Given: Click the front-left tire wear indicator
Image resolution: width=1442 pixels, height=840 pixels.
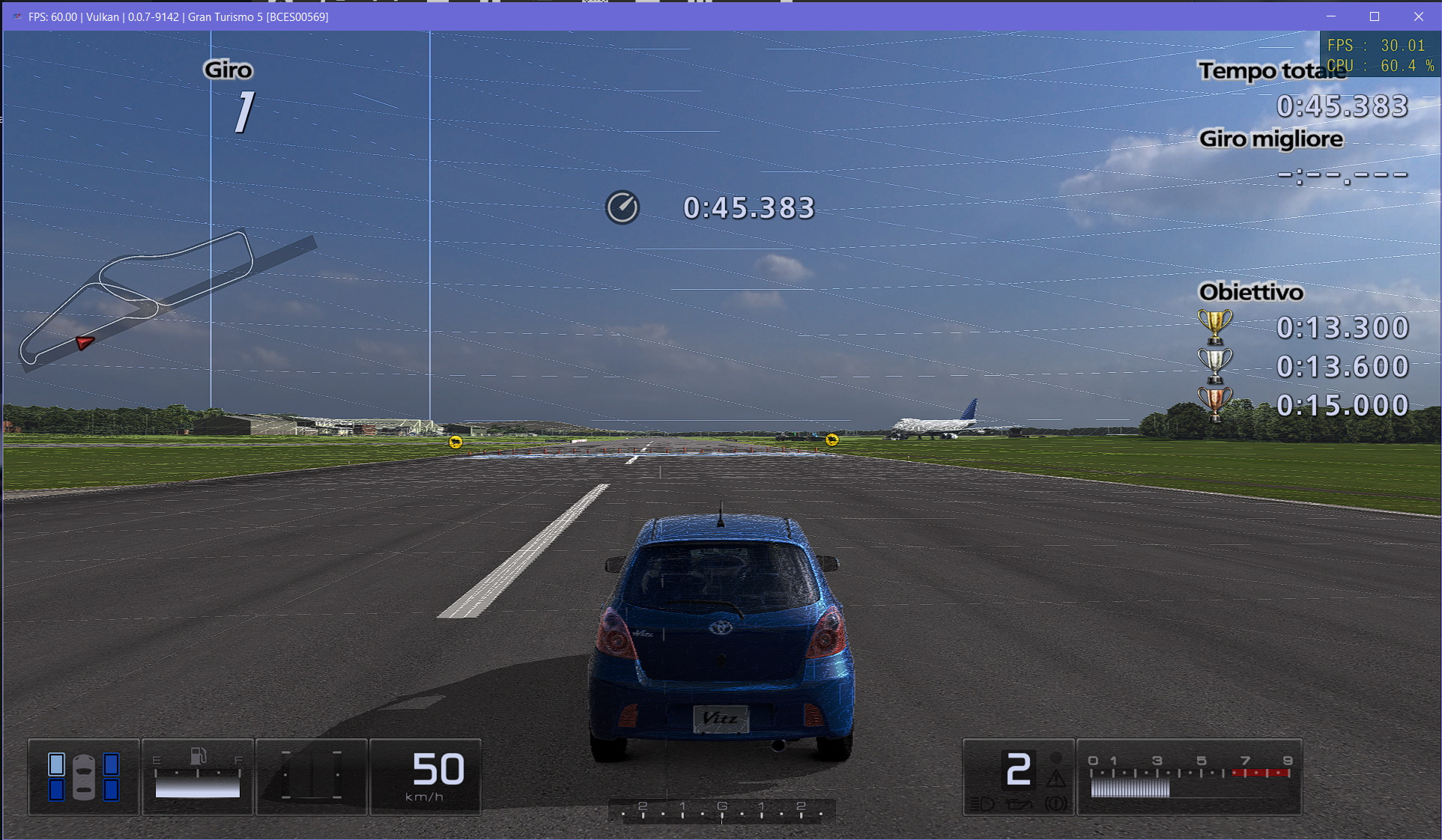Looking at the screenshot, I should tap(56, 764).
